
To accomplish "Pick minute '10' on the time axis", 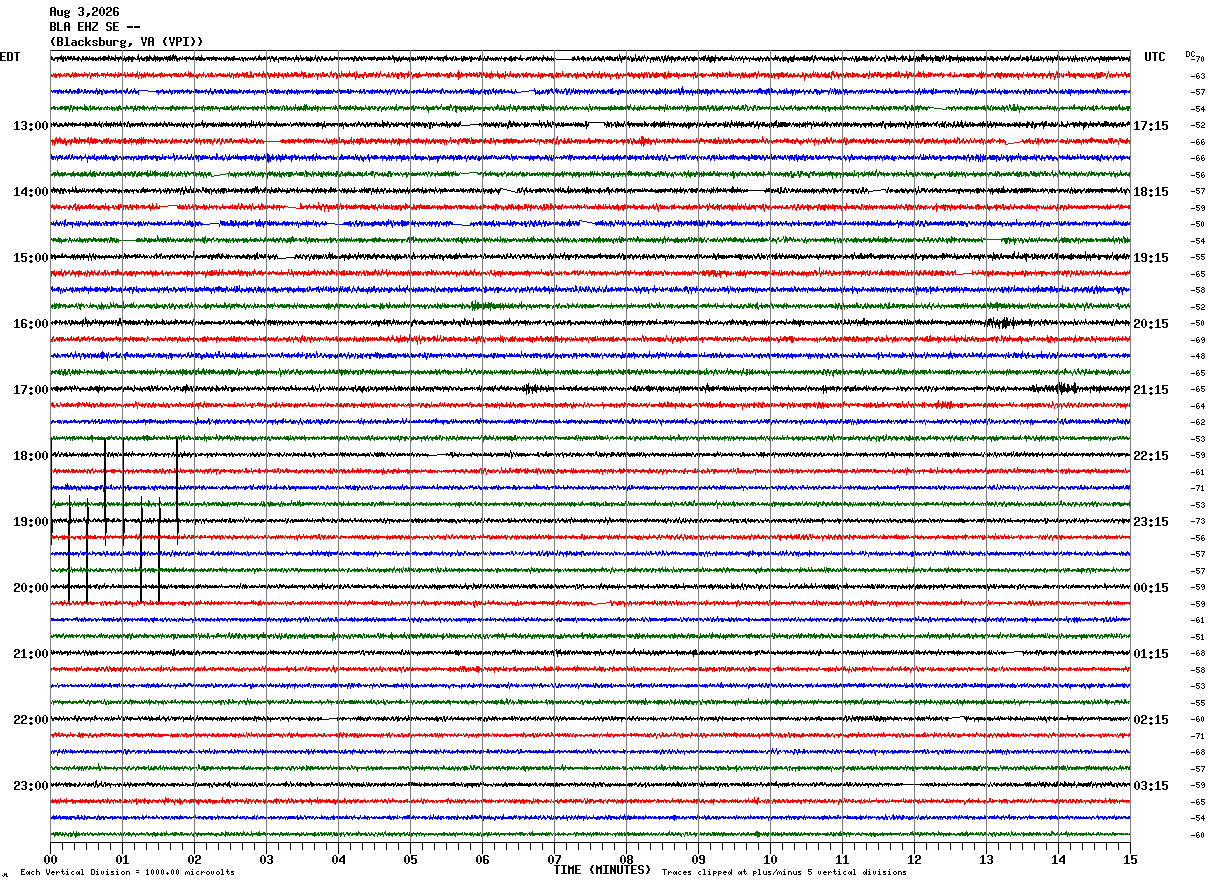I will (770, 859).
